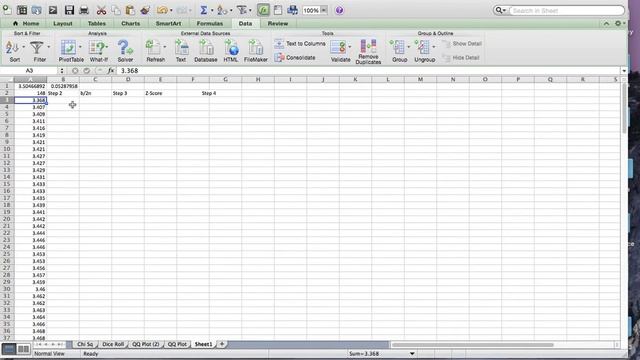Import data from Database icon
This screenshot has height=360, width=640.
[x=206, y=51]
